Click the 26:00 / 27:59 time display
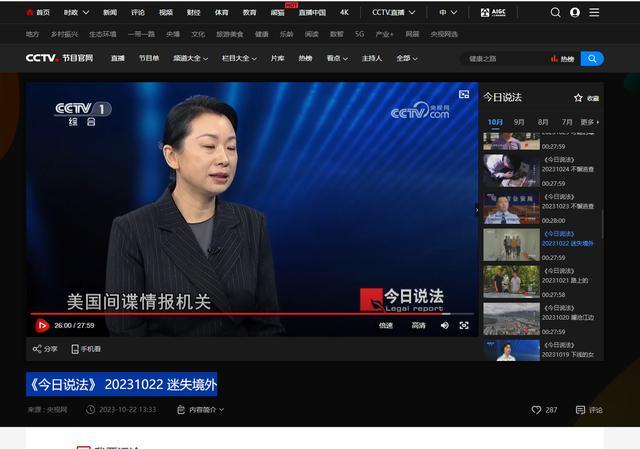Screen dimensions: 640x449 point(74,325)
